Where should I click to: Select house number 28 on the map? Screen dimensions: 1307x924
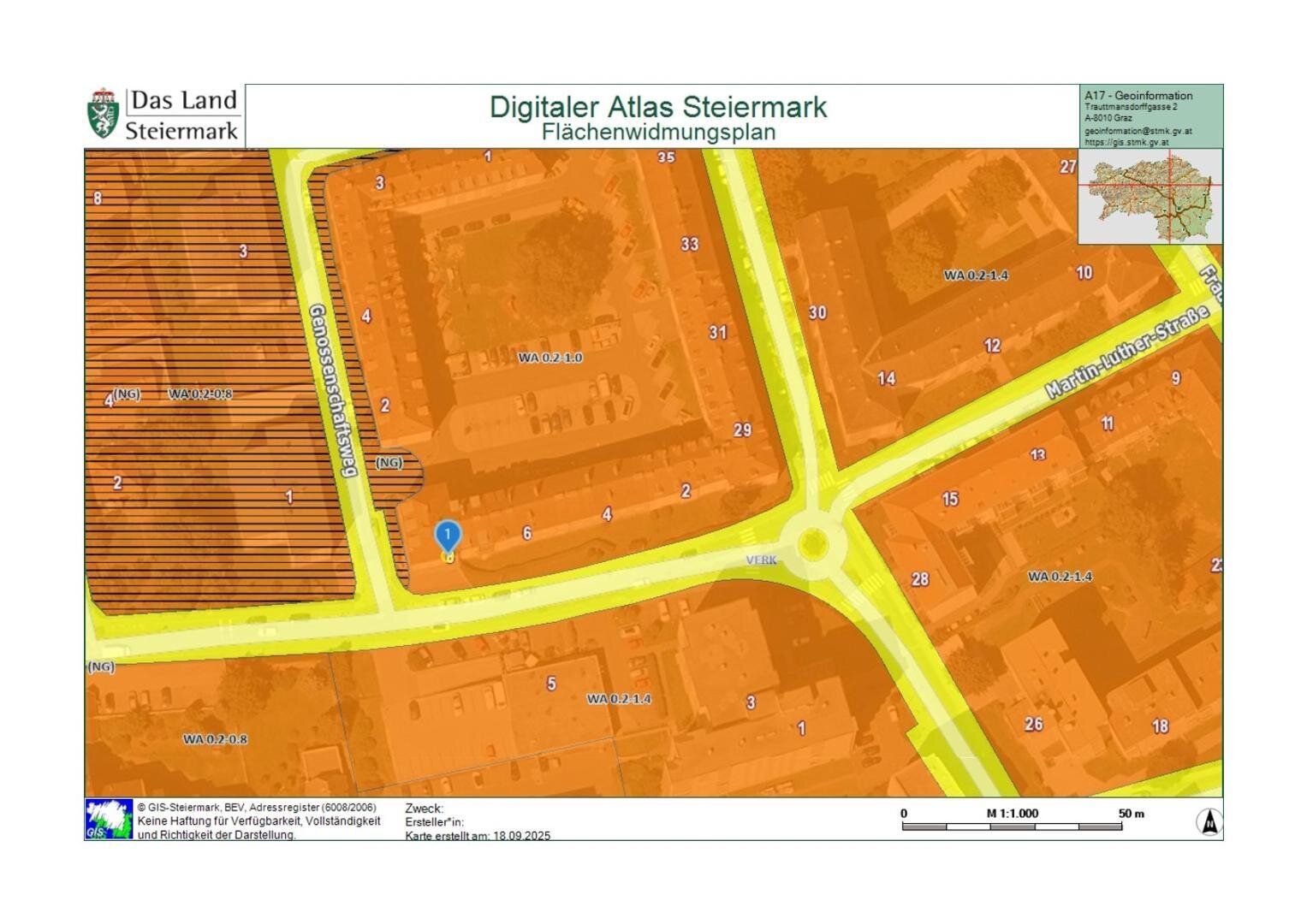click(x=919, y=579)
